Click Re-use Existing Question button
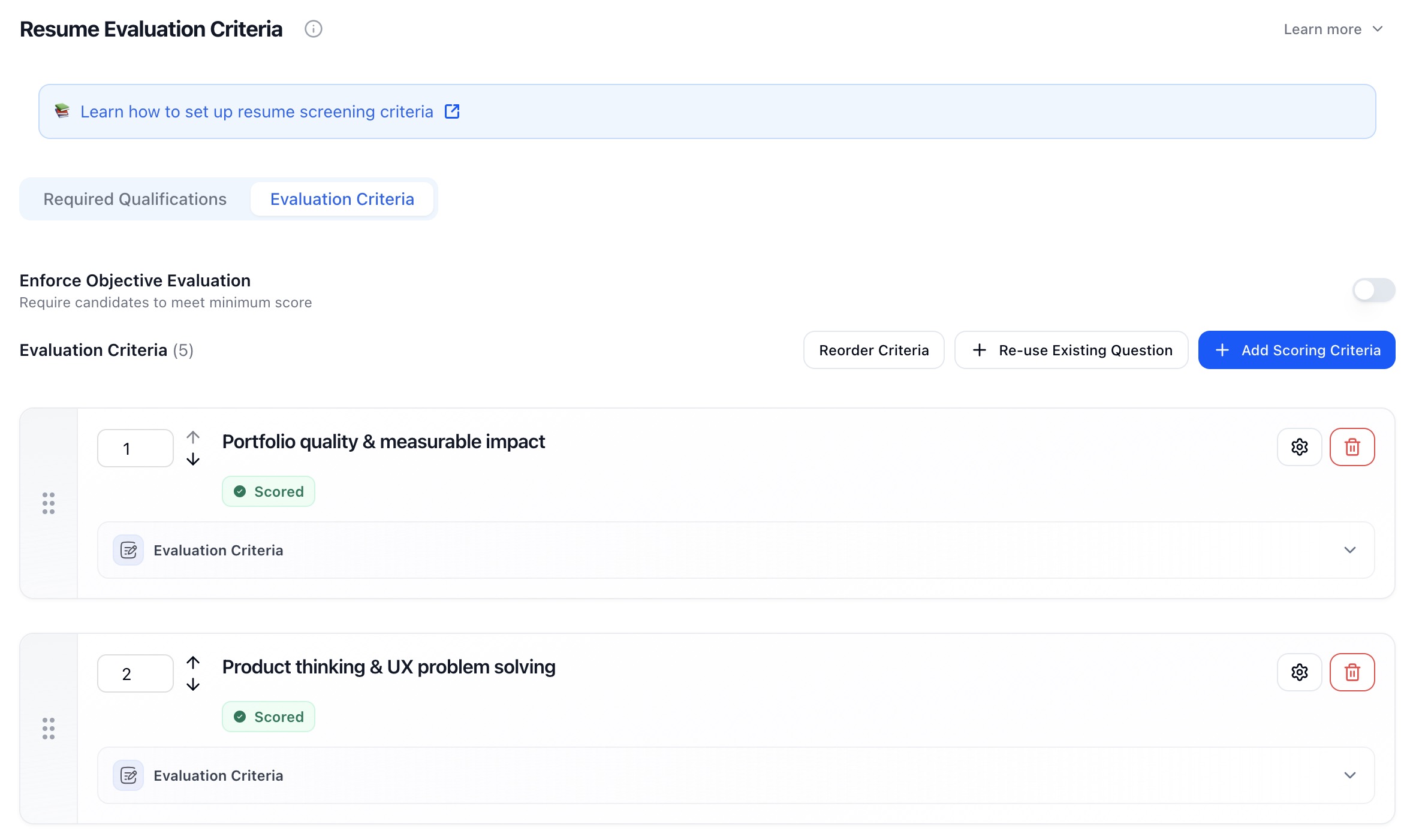1416x840 pixels. (x=1071, y=350)
